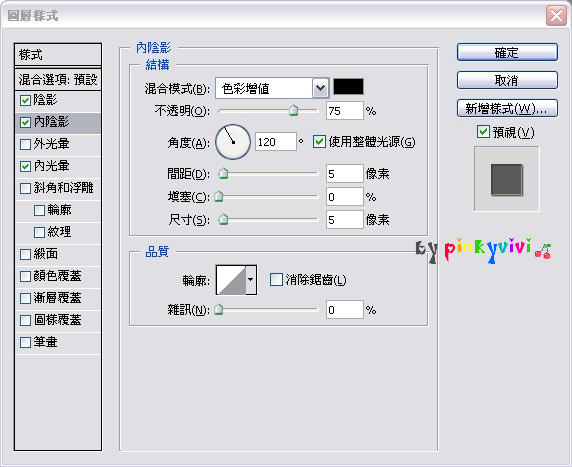Select the 樣式 styles panel item
The width and height of the screenshot is (572, 467).
(x=58, y=55)
